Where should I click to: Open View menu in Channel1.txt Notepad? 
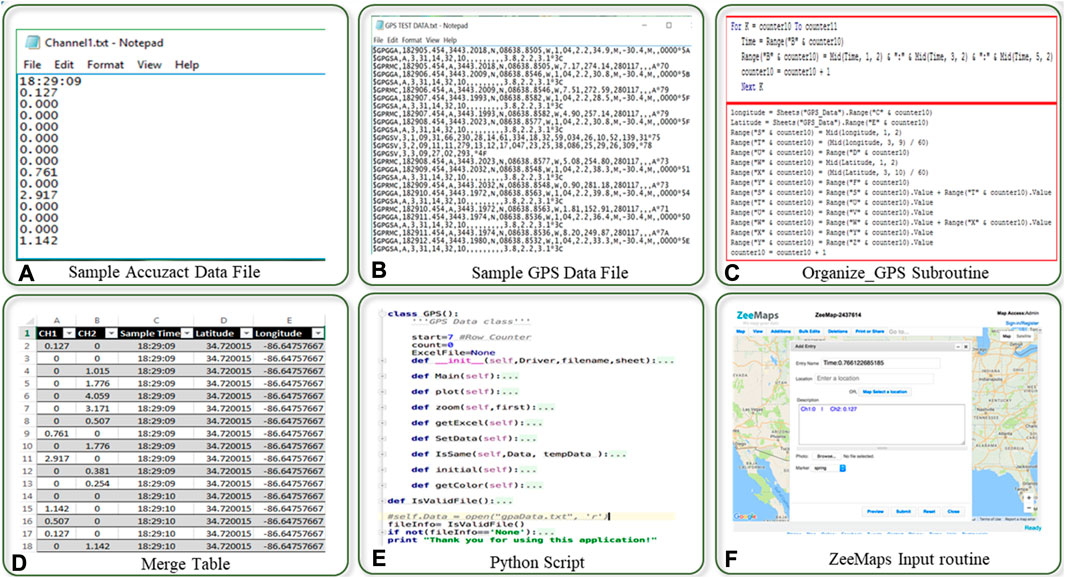click(x=149, y=65)
